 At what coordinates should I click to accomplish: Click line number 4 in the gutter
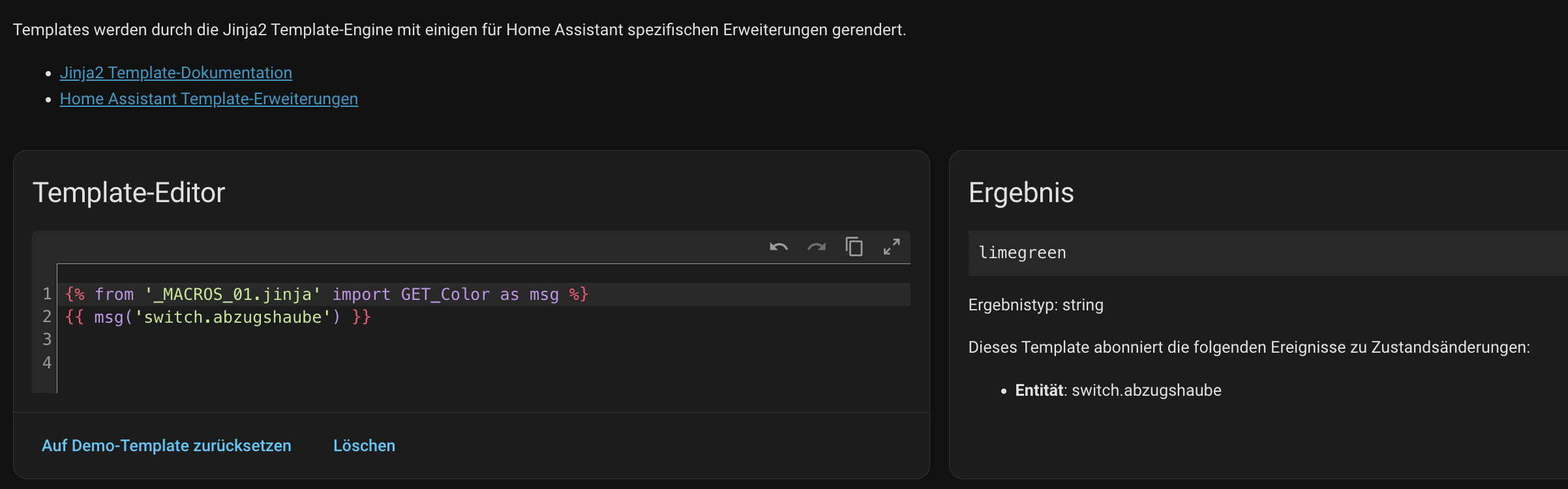point(47,363)
